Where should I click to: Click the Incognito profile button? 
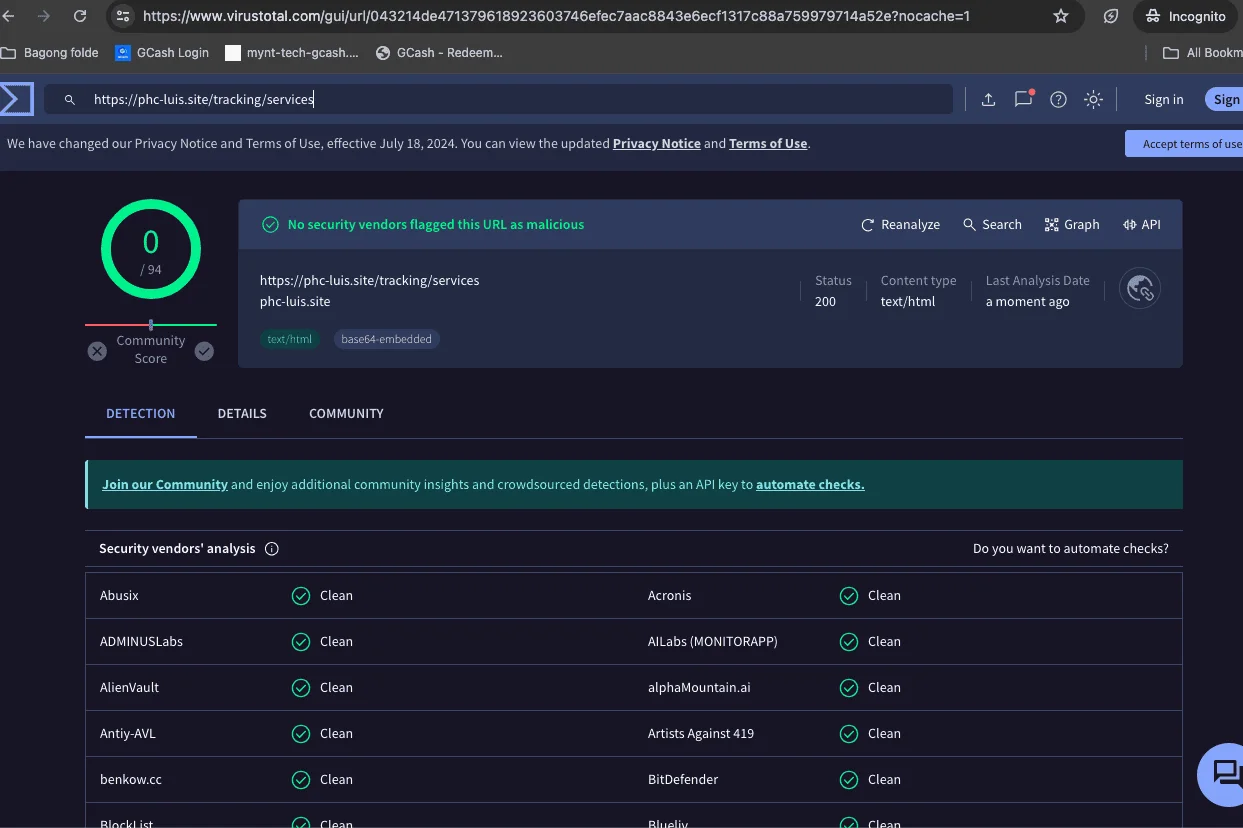(x=1184, y=16)
